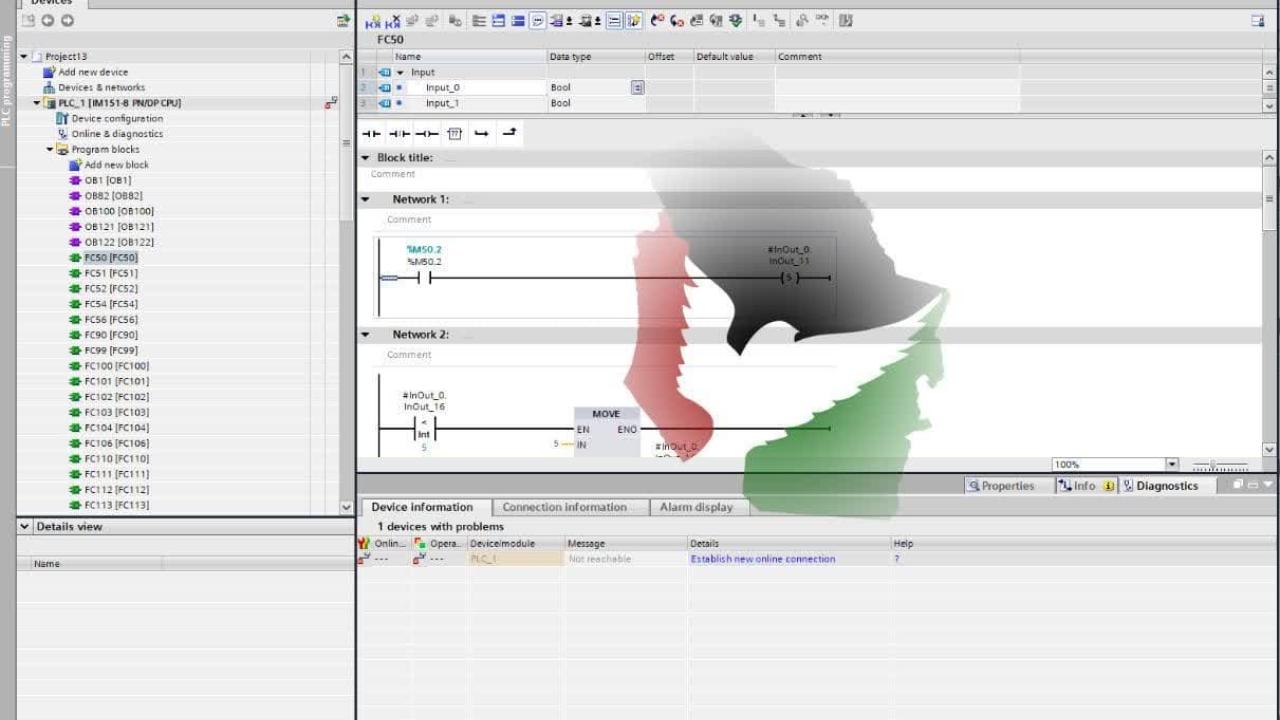
Task: Collapse the Input section in interface table
Action: click(x=400, y=72)
